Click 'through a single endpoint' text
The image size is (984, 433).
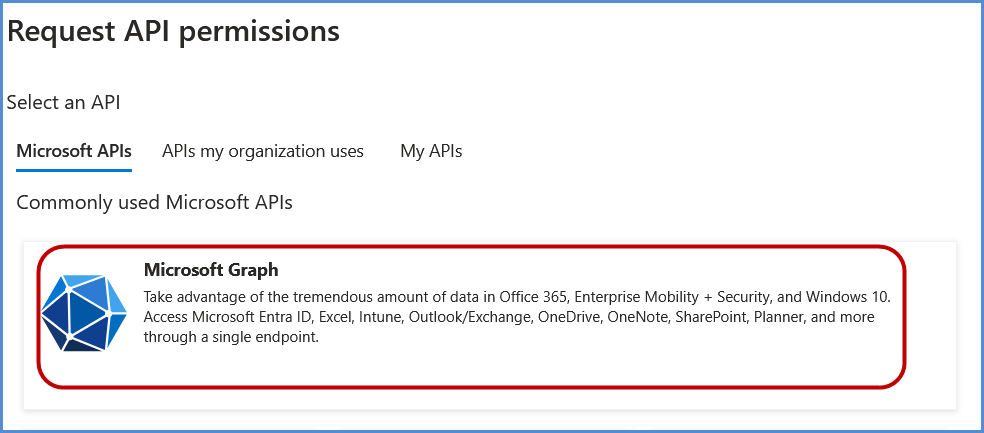tap(229, 337)
